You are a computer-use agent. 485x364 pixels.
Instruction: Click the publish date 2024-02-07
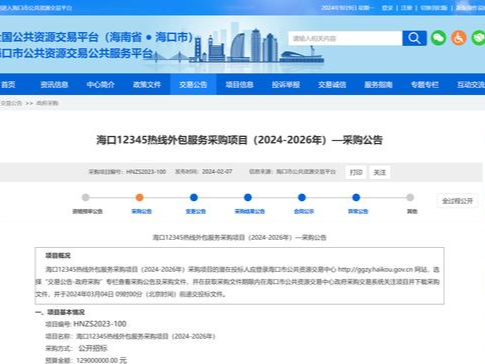tap(217, 172)
